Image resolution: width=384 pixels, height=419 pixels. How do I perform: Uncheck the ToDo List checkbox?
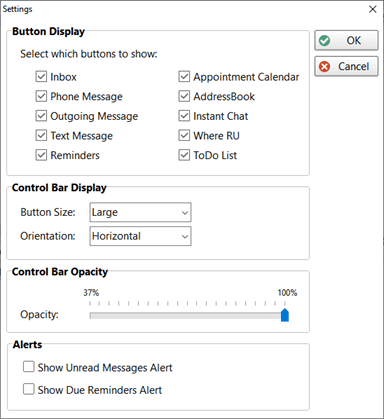tap(184, 155)
